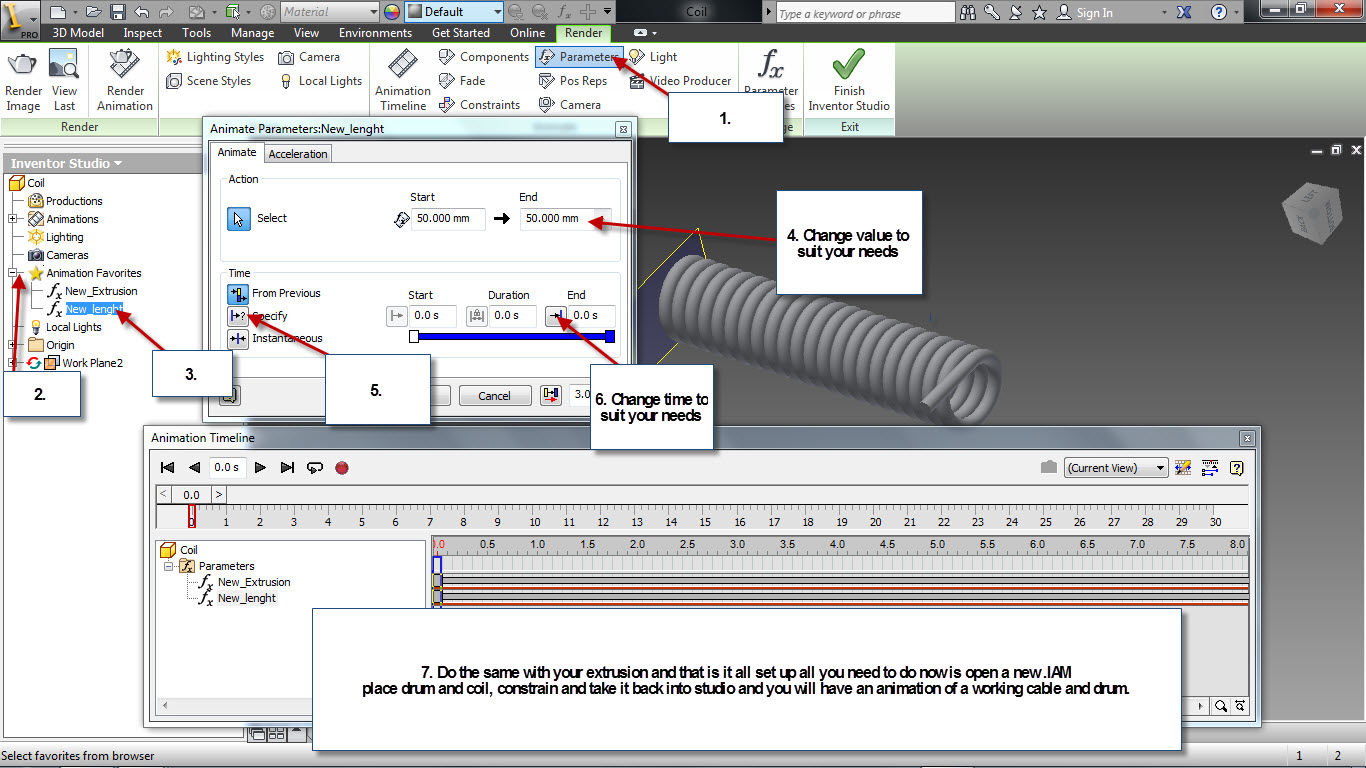Click the keyword search box
This screenshot has height=768, width=1366.
[x=865, y=13]
